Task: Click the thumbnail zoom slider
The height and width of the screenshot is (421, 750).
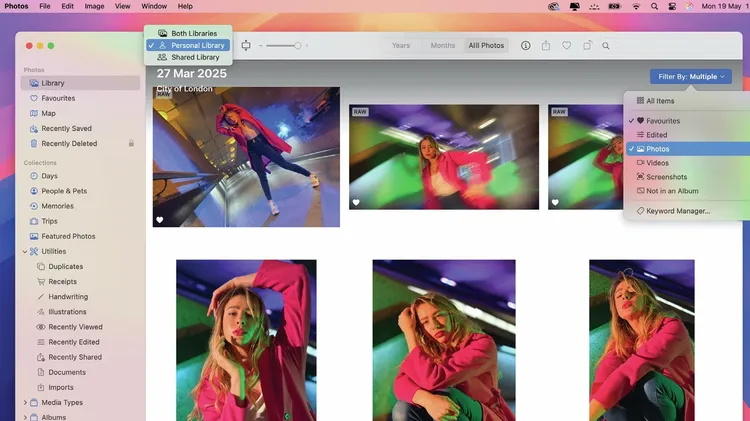Action: click(284, 46)
